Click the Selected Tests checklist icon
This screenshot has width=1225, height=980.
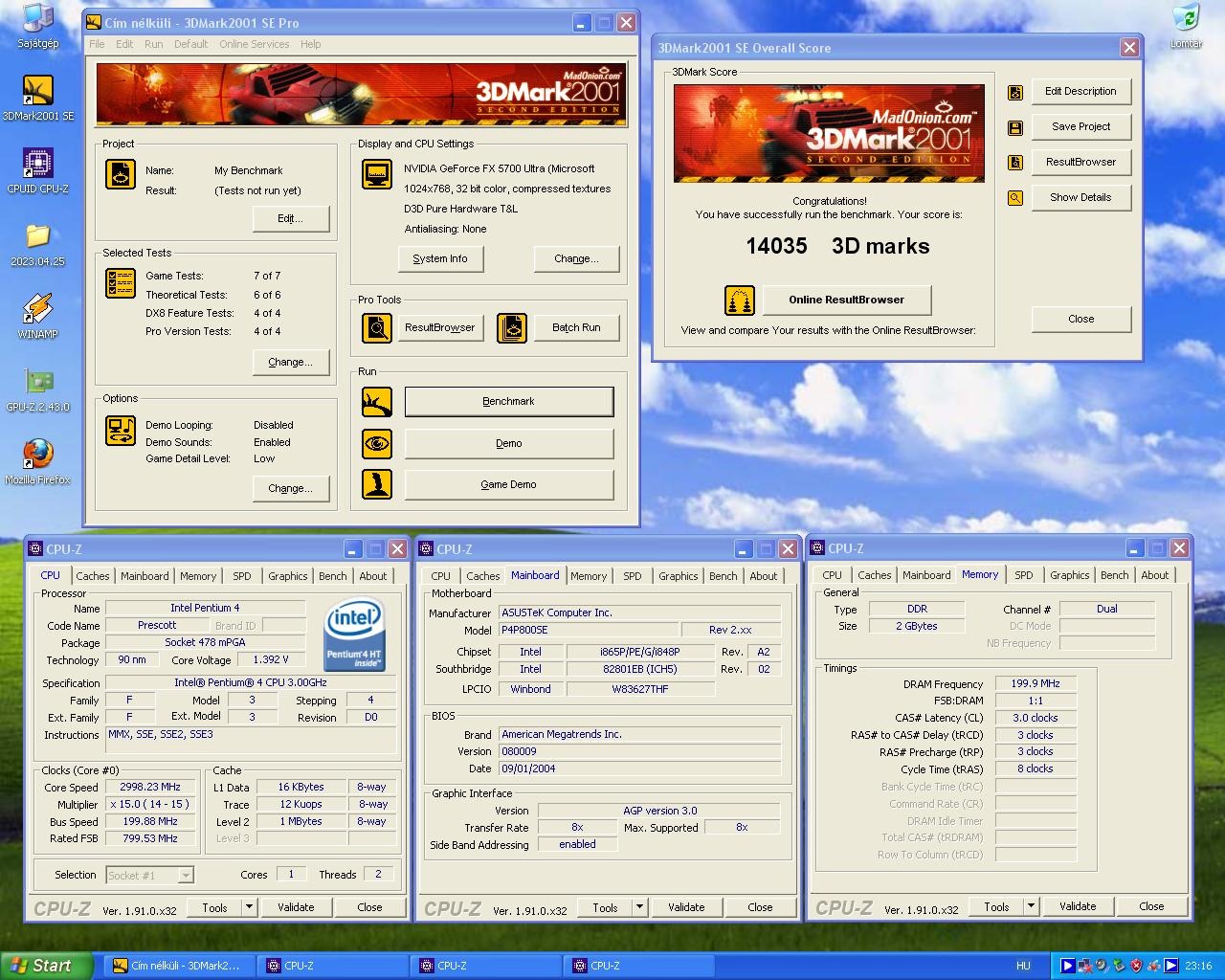point(121,283)
